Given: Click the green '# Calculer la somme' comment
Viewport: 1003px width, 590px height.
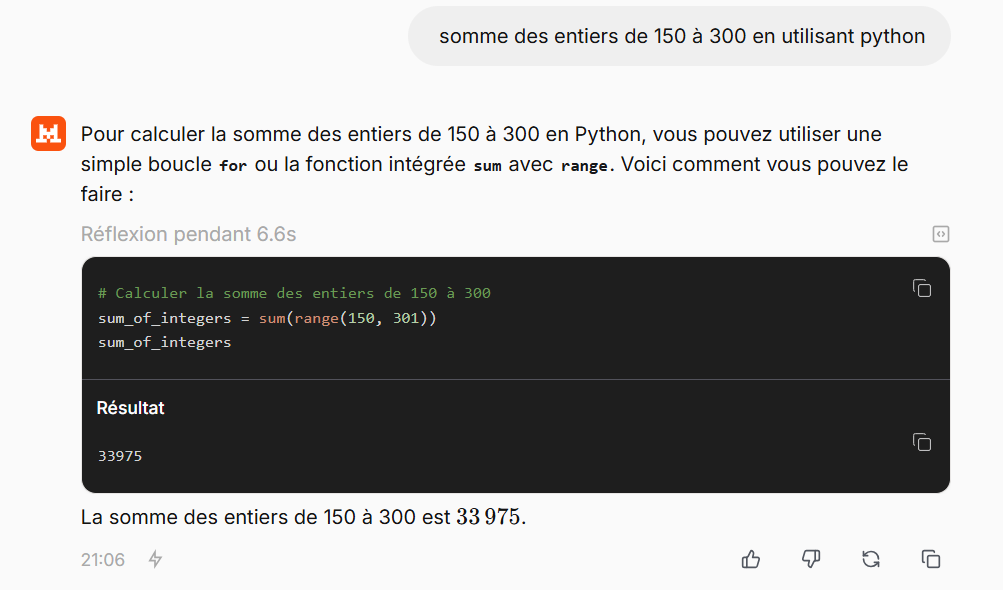Looking at the screenshot, I should point(294,293).
